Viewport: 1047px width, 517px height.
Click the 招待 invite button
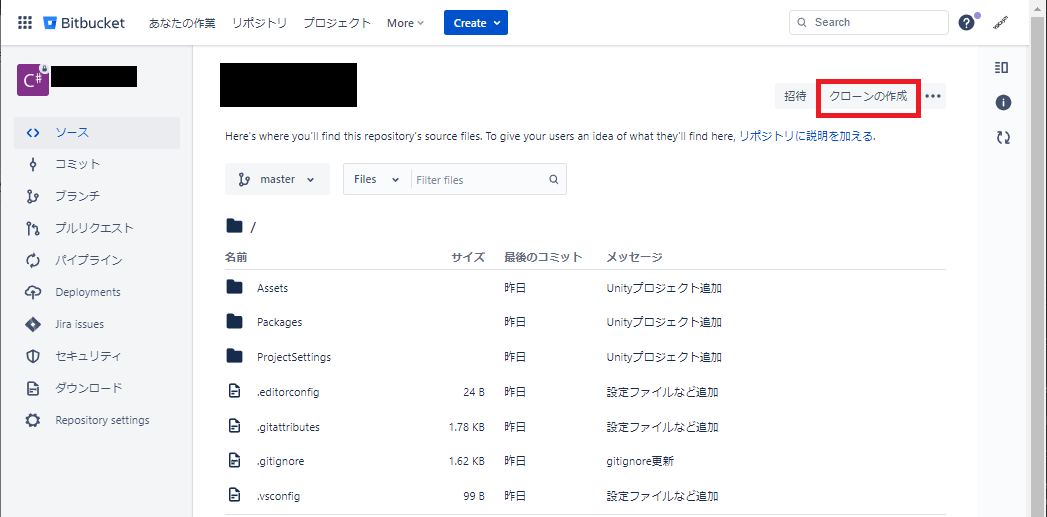(795, 96)
